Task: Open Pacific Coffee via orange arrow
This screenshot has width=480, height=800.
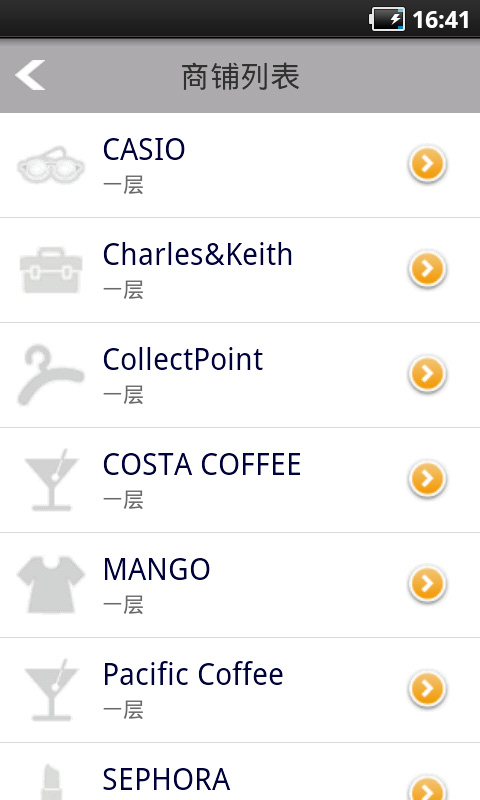Action: [x=427, y=690]
